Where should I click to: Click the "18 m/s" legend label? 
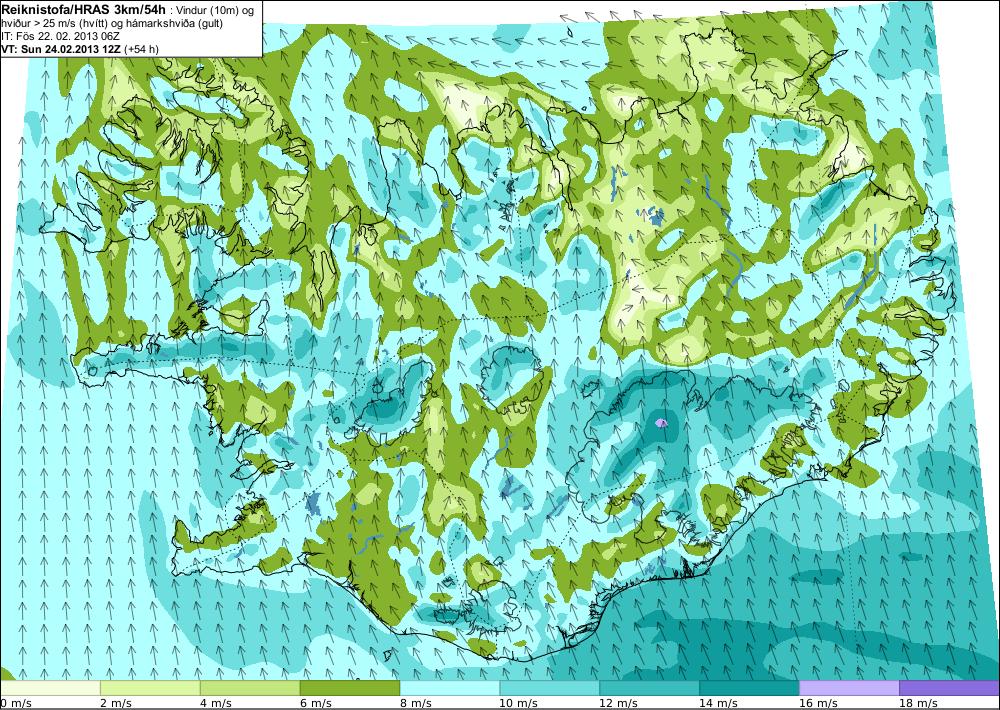coord(917,703)
